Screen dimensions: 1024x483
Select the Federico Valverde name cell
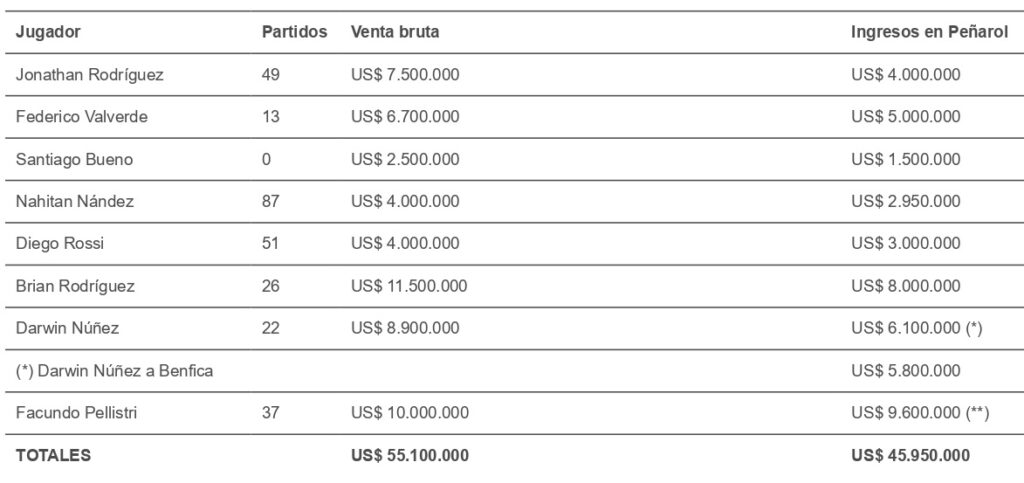tap(82, 117)
